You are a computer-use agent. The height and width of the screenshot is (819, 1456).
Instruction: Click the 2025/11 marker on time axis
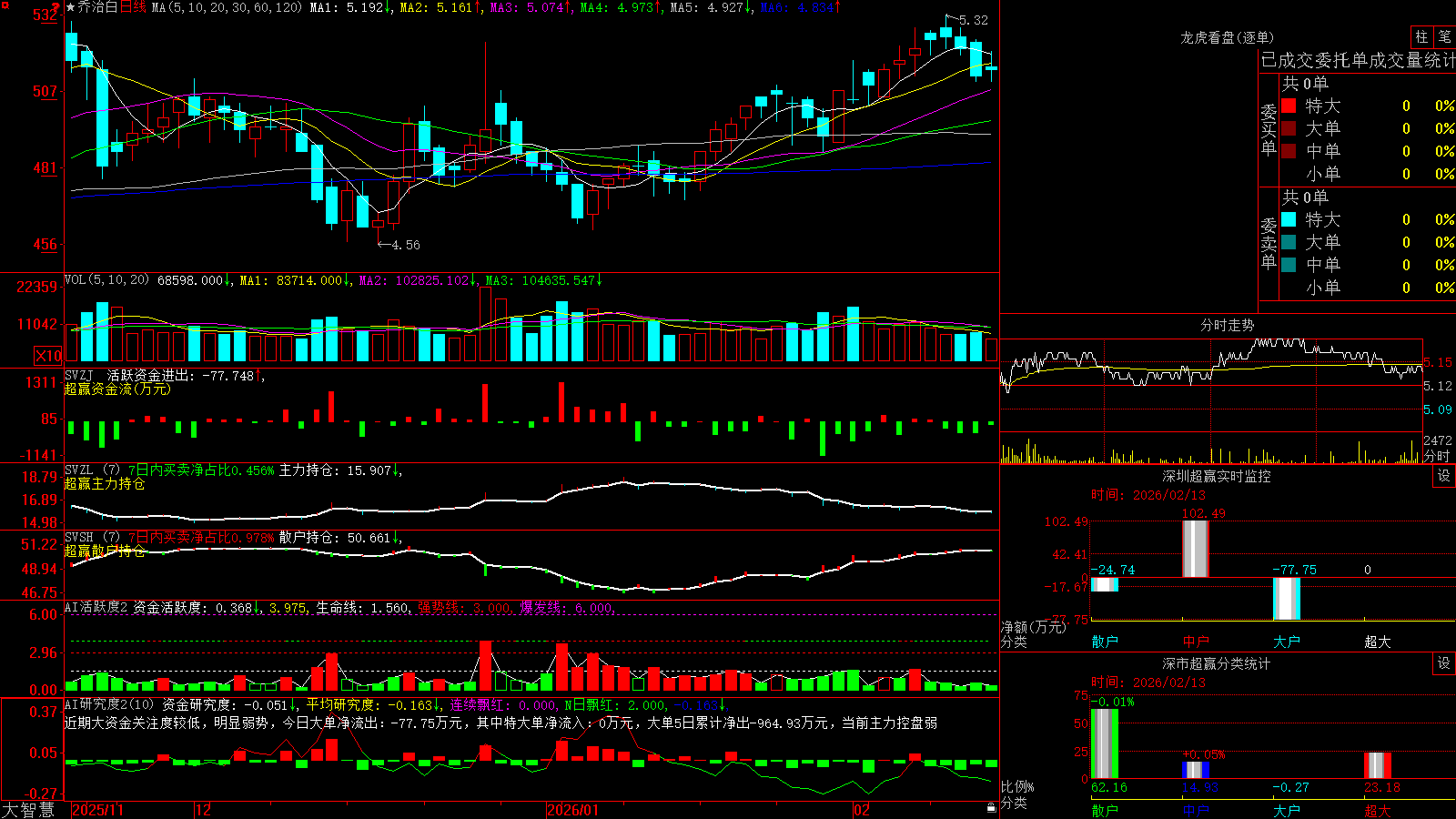click(x=97, y=810)
